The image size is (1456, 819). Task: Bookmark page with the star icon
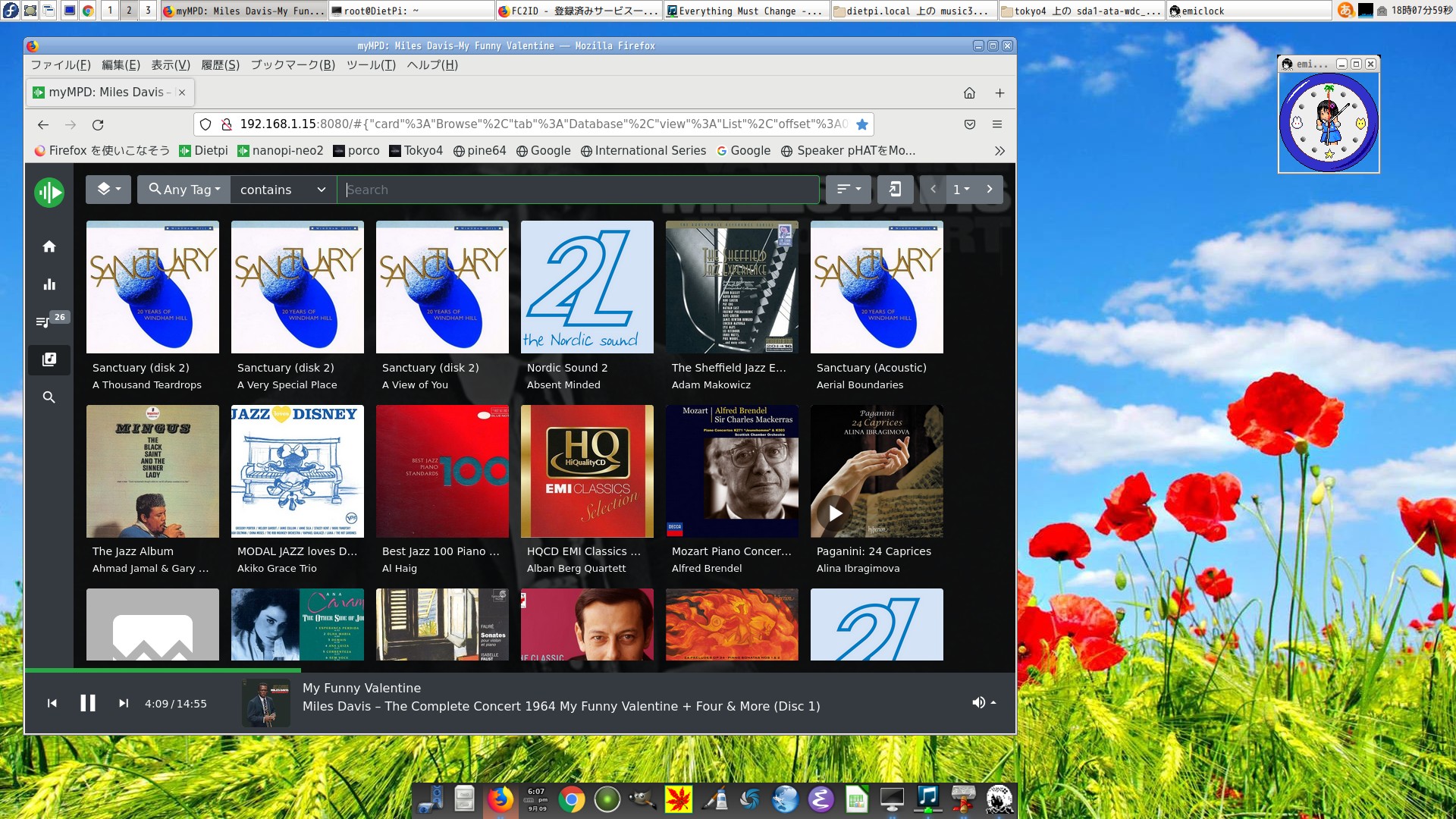[x=862, y=124]
